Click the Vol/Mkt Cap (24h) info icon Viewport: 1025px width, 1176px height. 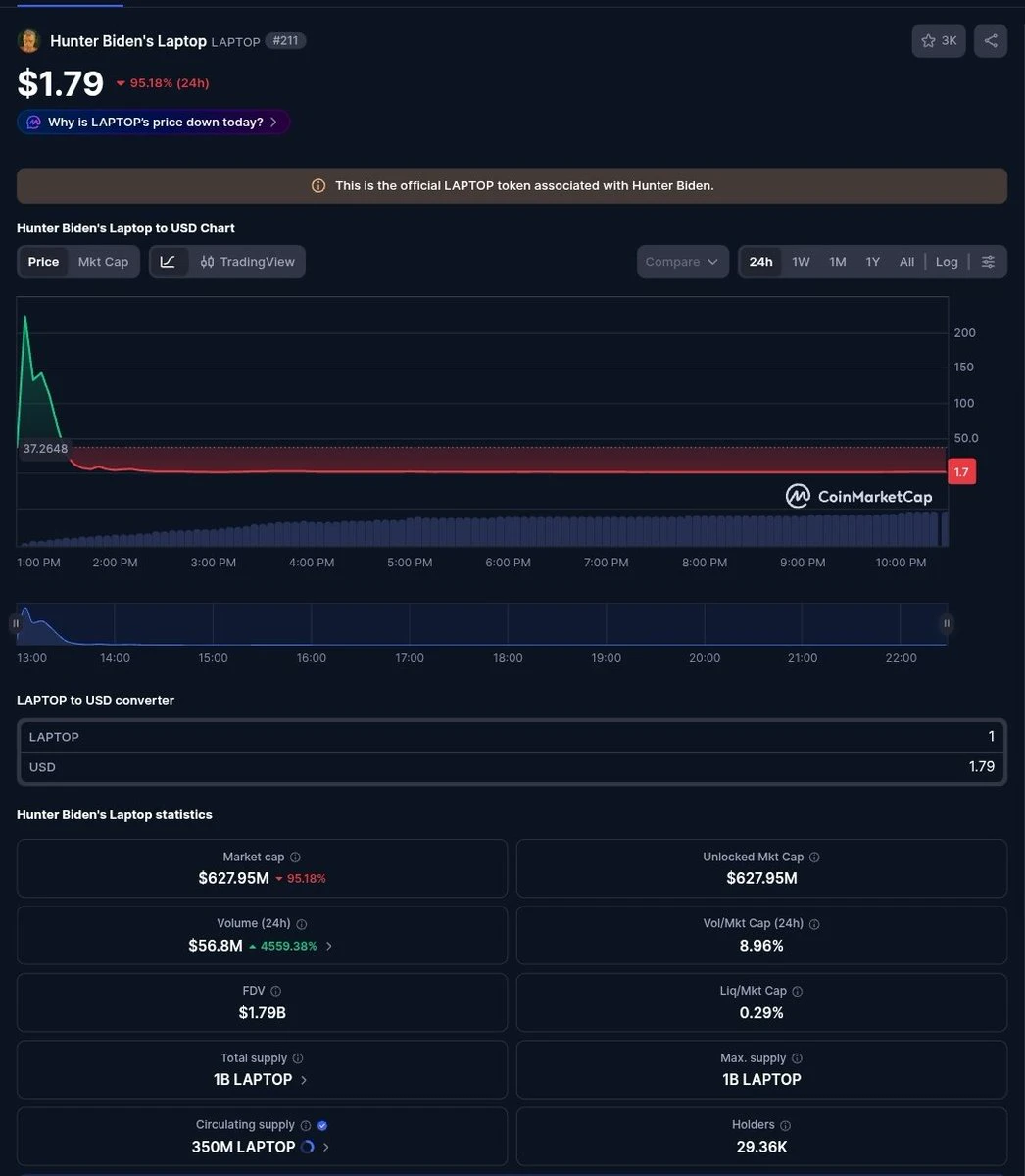(814, 924)
